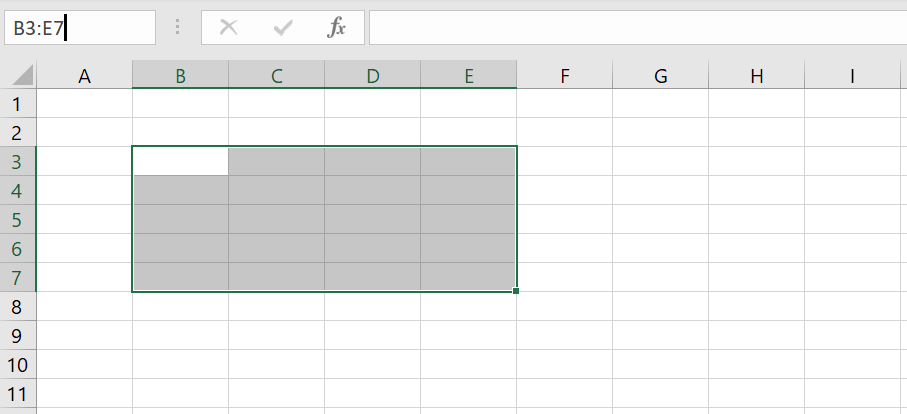Image resolution: width=907 pixels, height=414 pixels.
Task: Click inside the Name Box
Action: 80,28
